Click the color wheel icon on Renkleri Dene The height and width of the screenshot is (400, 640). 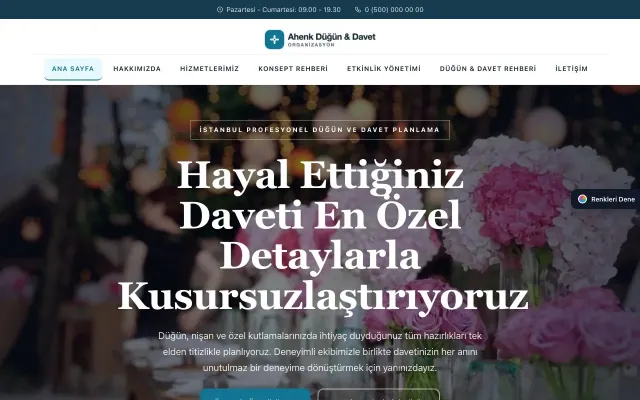click(x=582, y=199)
